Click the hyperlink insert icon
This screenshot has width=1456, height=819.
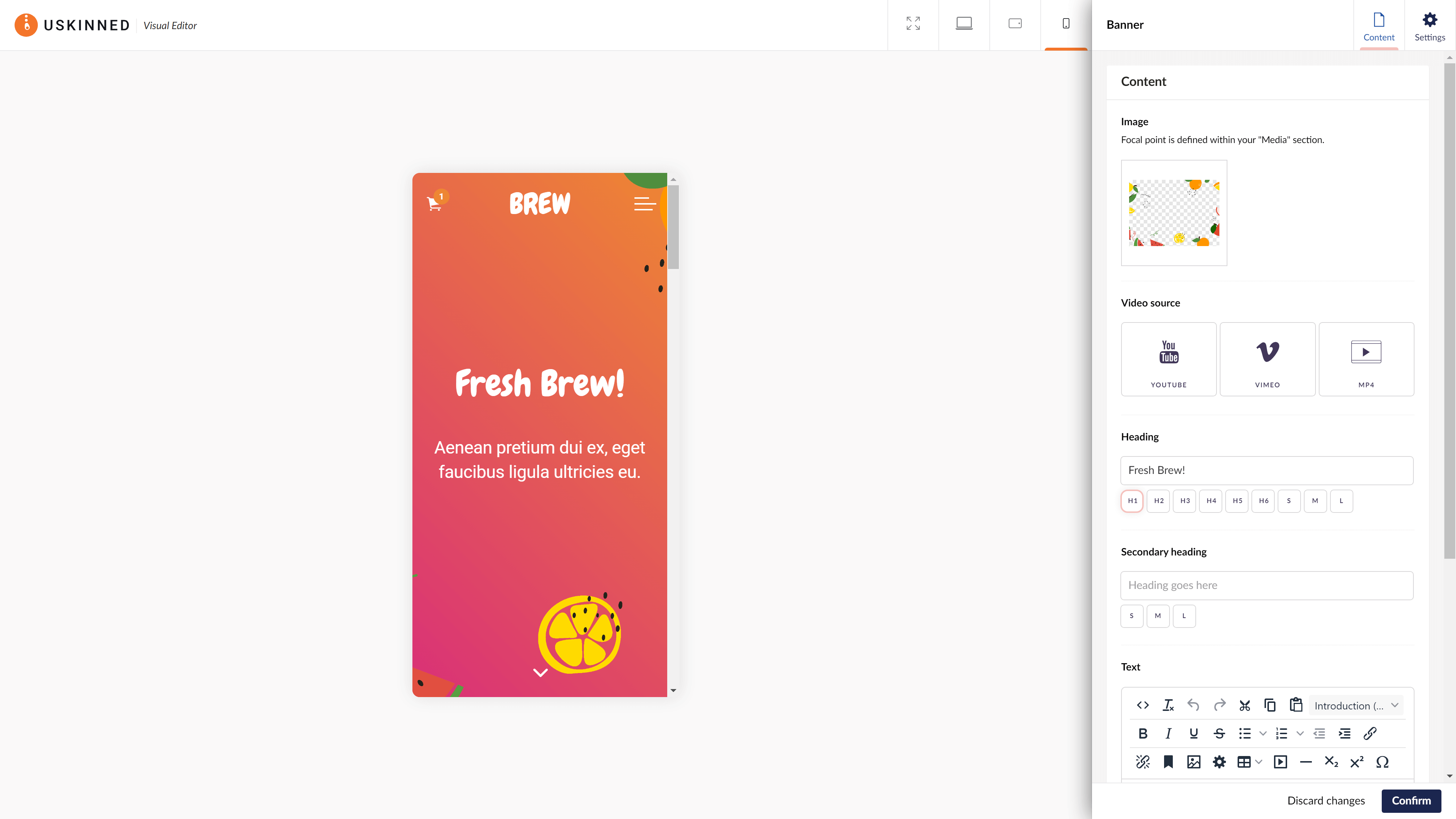click(1370, 733)
